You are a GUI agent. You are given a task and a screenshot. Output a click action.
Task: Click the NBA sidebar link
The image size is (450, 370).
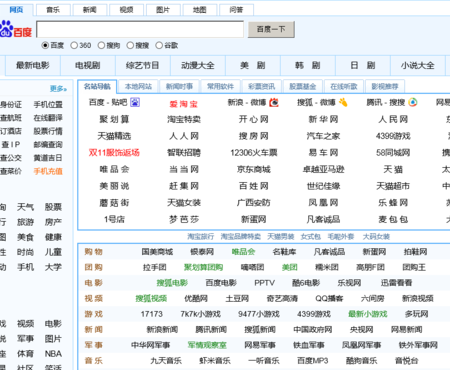(x=53, y=354)
